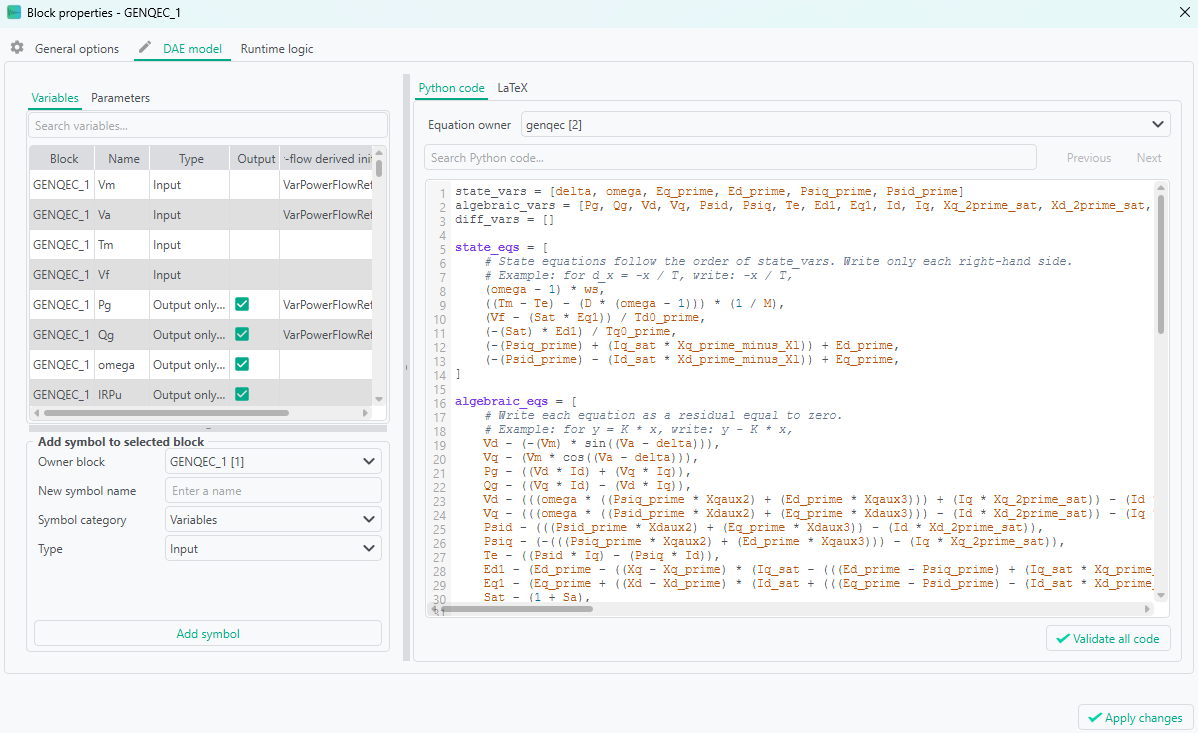Open the Type dropdown set to Input

273,549
